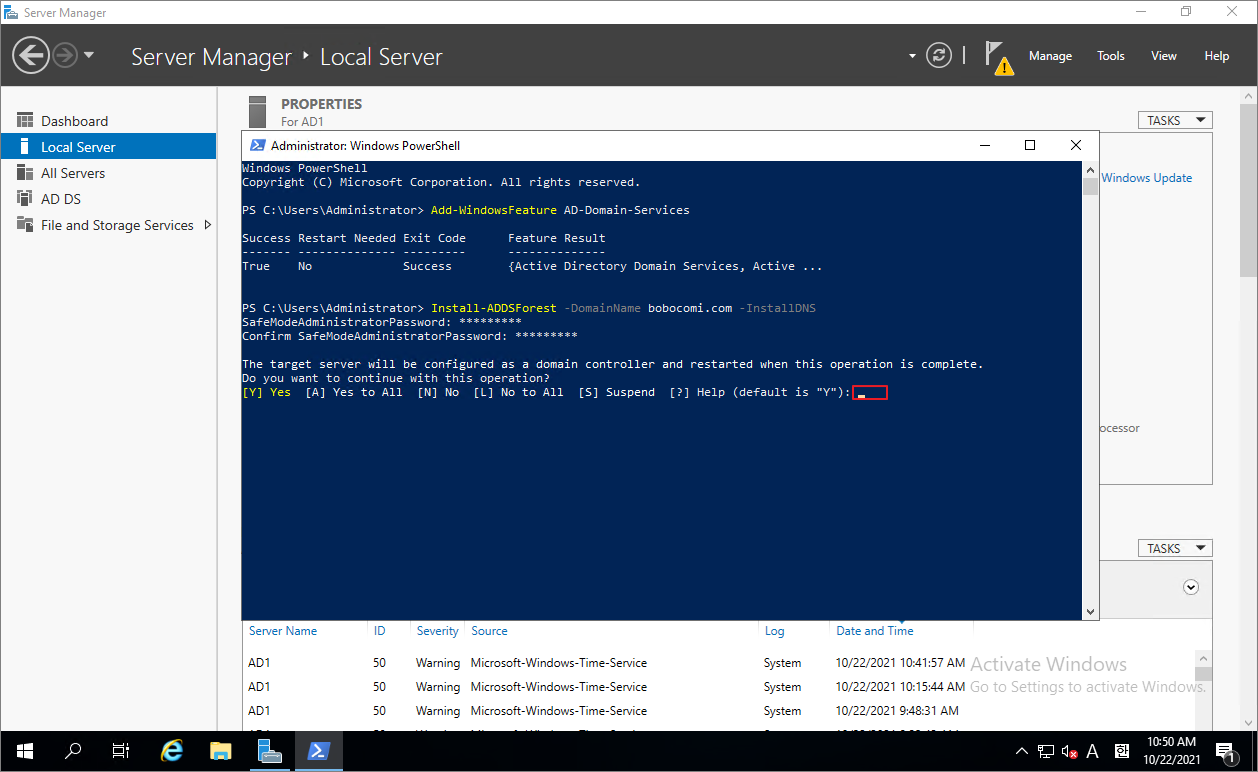The image size is (1258, 772).
Task: Select Dashboard in the sidebar
Action: click(x=108, y=121)
